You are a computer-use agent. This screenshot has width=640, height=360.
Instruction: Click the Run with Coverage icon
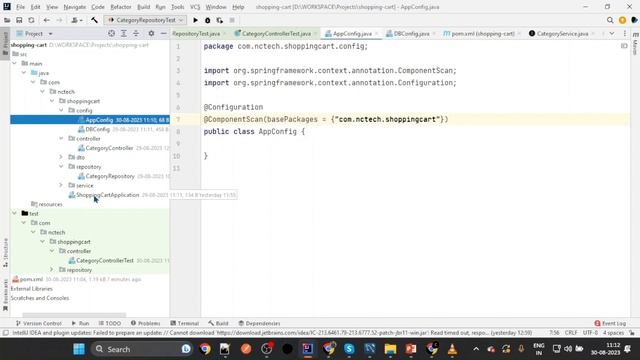[x=220, y=20]
